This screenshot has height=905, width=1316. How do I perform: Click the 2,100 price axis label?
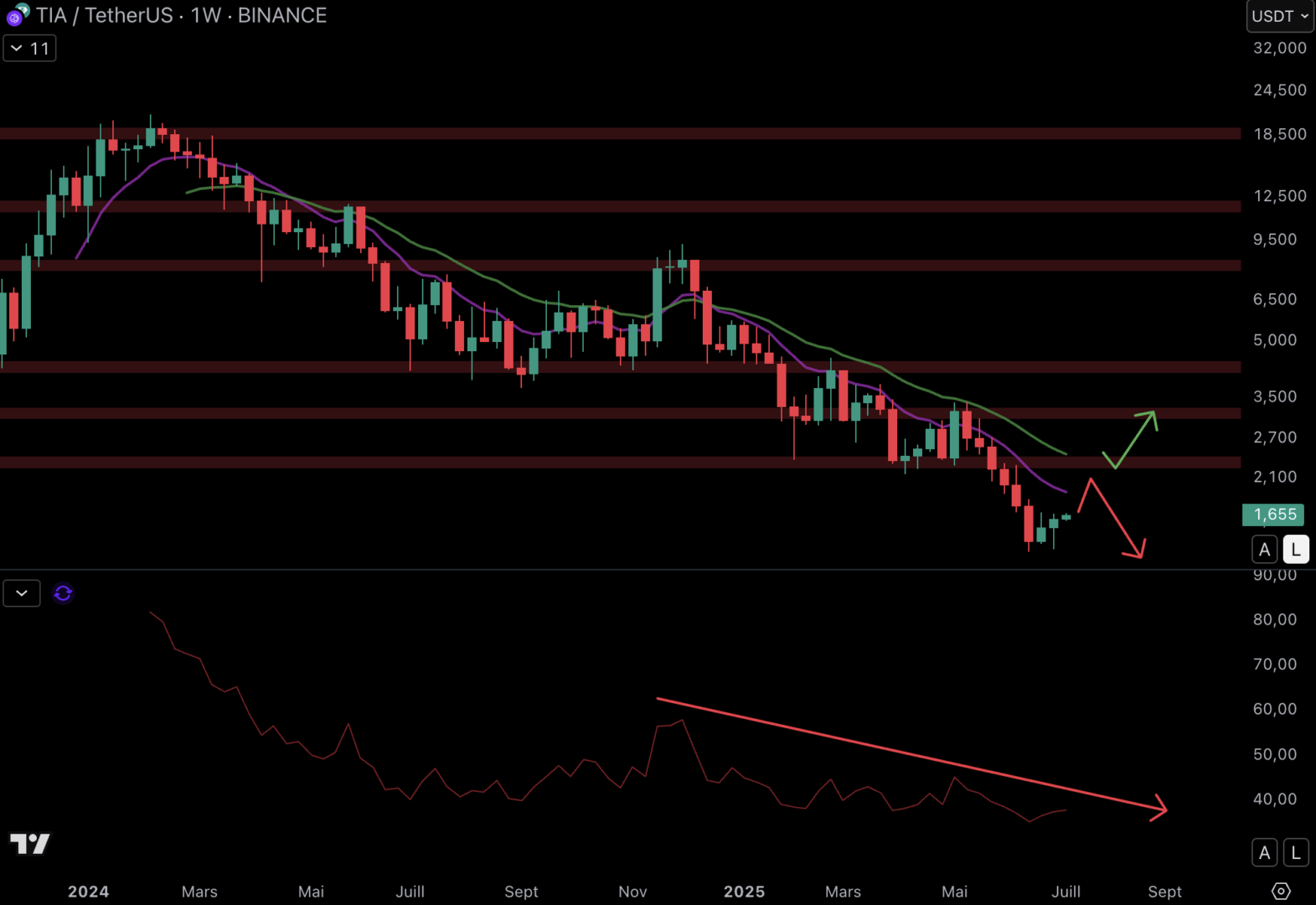(x=1275, y=477)
